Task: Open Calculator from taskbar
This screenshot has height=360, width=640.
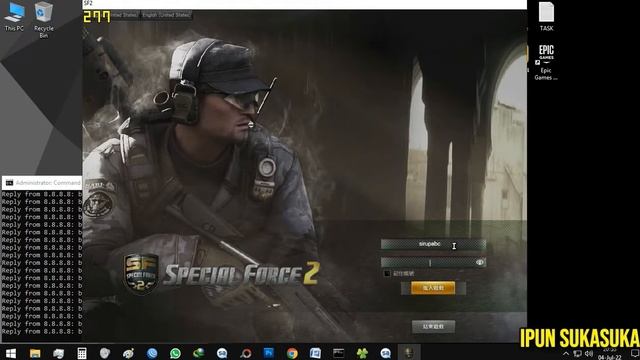Action: (82, 353)
